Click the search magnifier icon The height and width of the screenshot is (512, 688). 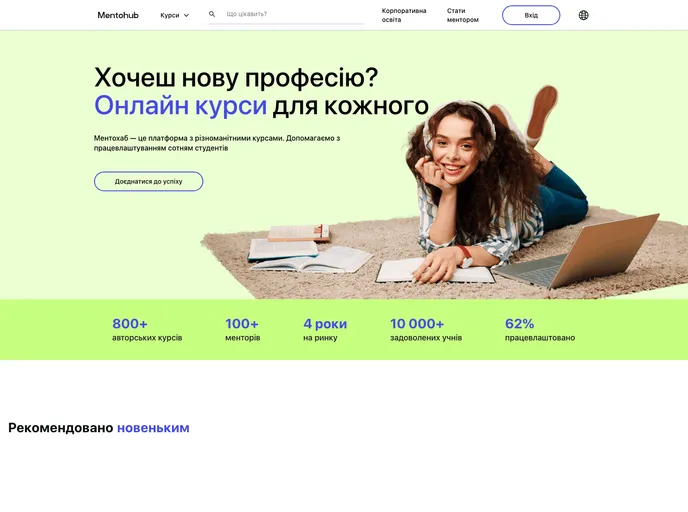(212, 14)
